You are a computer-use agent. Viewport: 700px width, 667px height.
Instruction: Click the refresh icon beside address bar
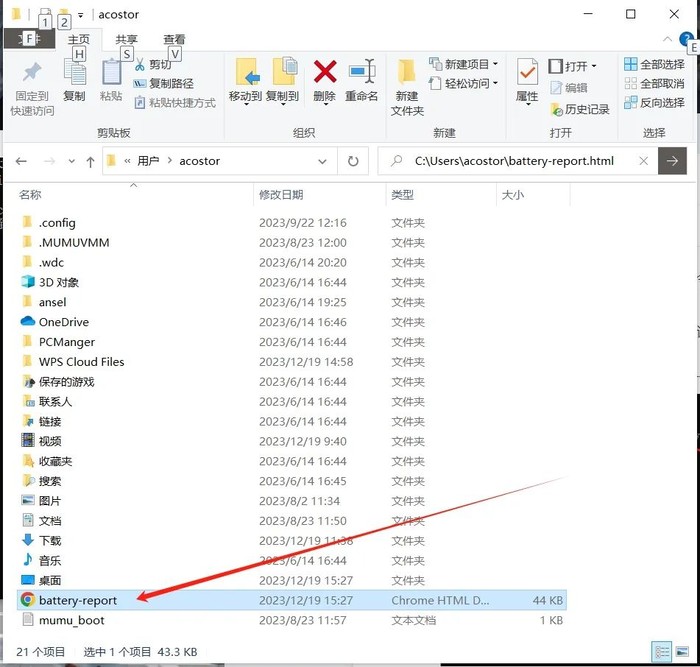[353, 160]
